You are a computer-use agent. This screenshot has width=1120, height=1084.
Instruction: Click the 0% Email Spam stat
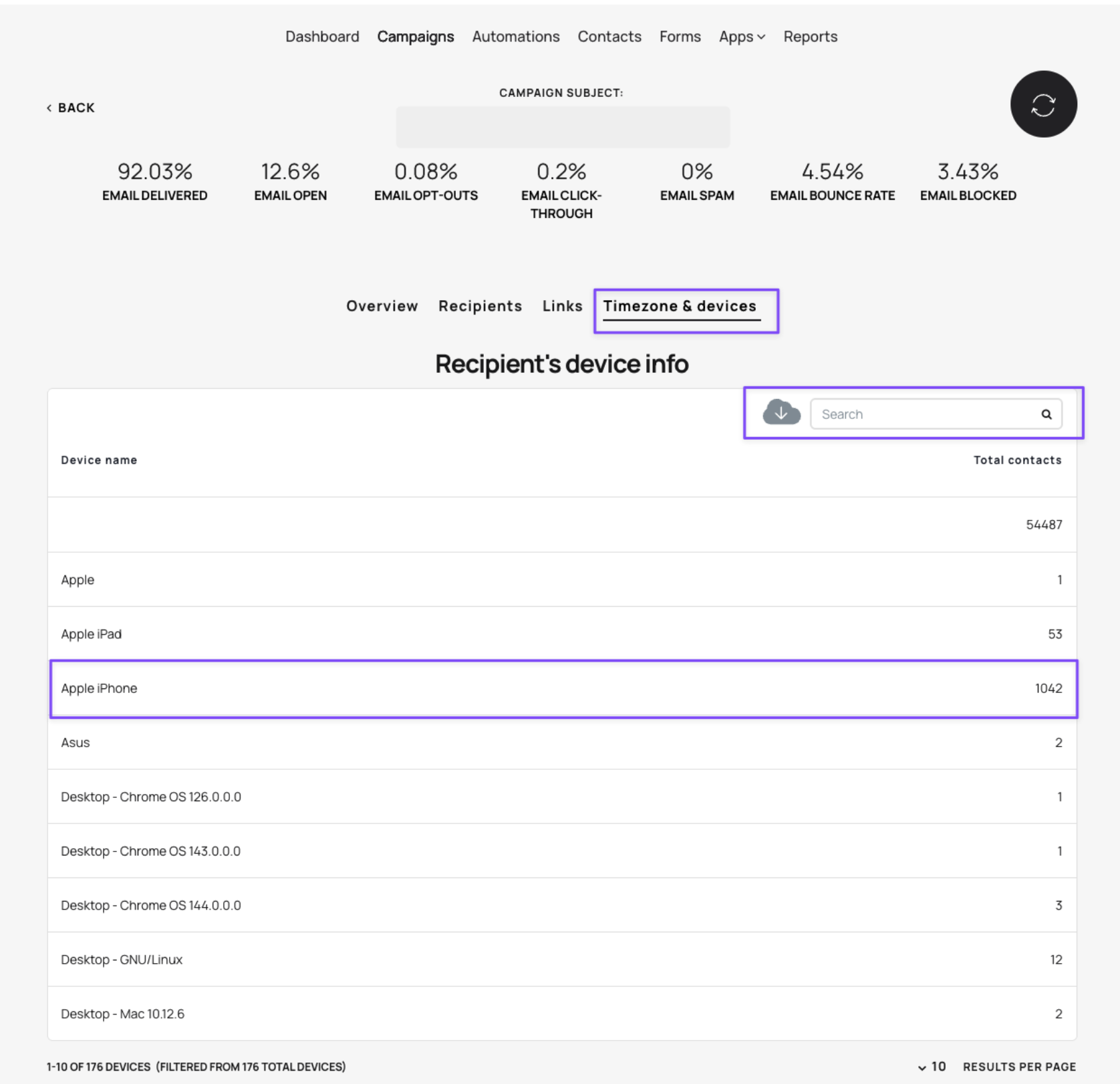pos(697,182)
